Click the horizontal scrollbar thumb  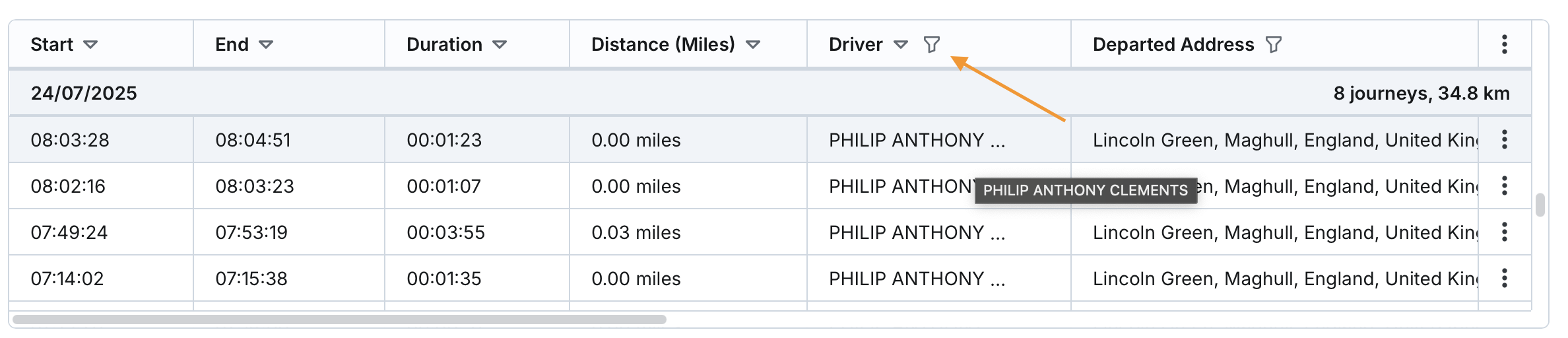[x=339, y=320]
